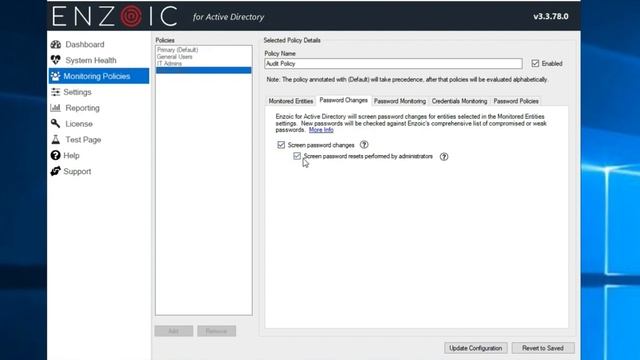Open Support handshake icon
This screenshot has width=640, height=360.
[56, 171]
